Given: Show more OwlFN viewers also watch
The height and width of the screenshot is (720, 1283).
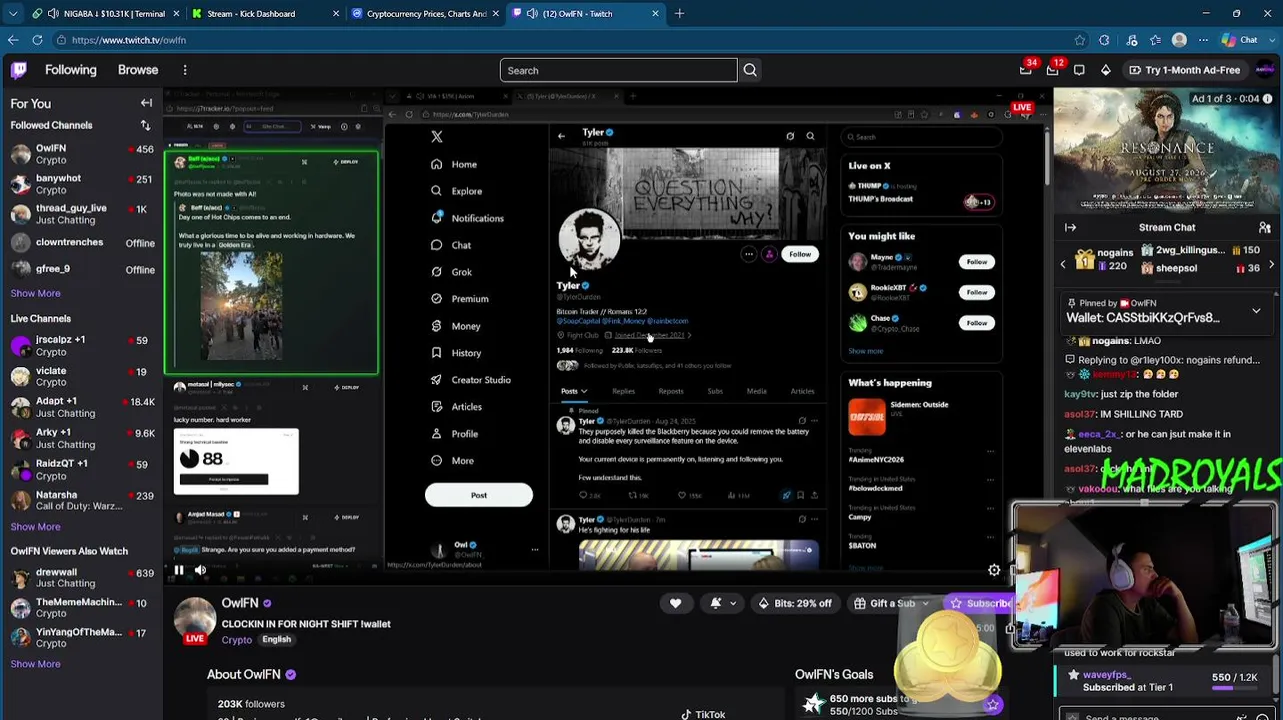Looking at the screenshot, I should coord(35,663).
